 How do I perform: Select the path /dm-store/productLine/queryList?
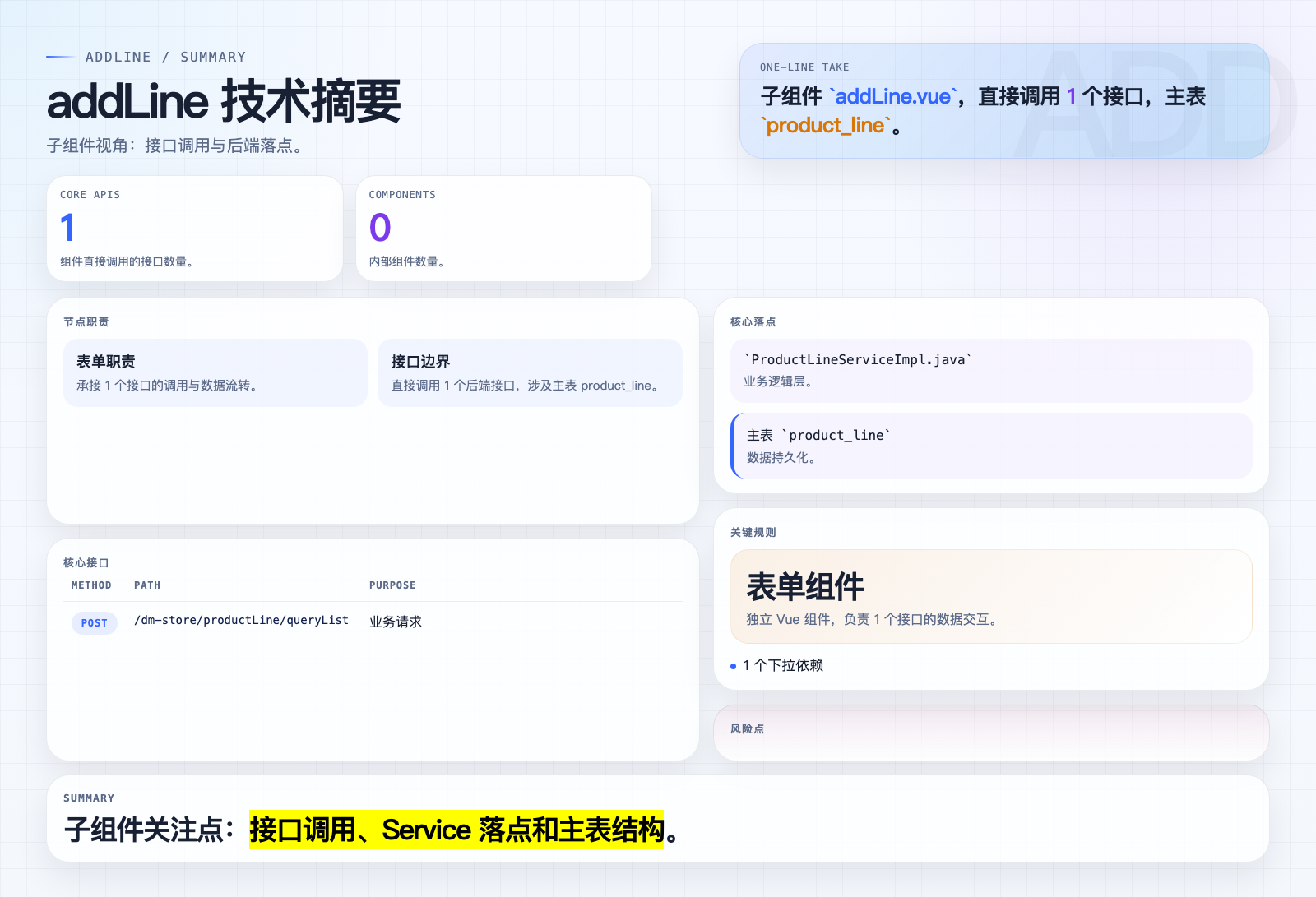242,620
